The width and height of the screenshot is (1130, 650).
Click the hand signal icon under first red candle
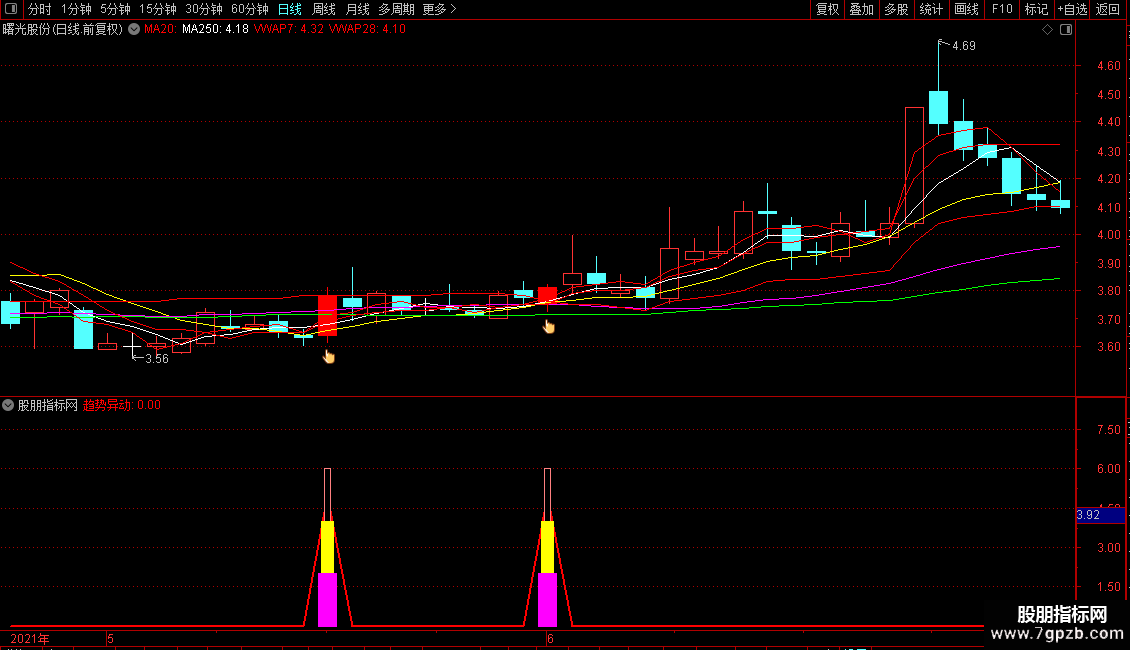(x=329, y=356)
